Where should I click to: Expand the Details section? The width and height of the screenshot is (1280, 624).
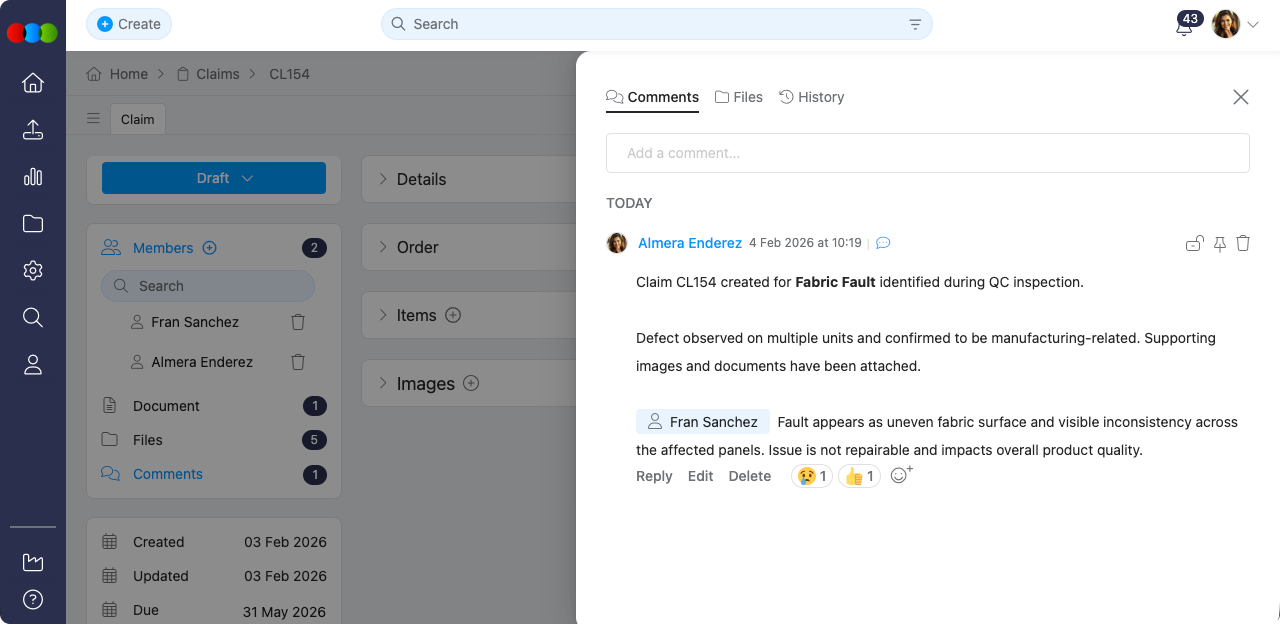(x=420, y=179)
